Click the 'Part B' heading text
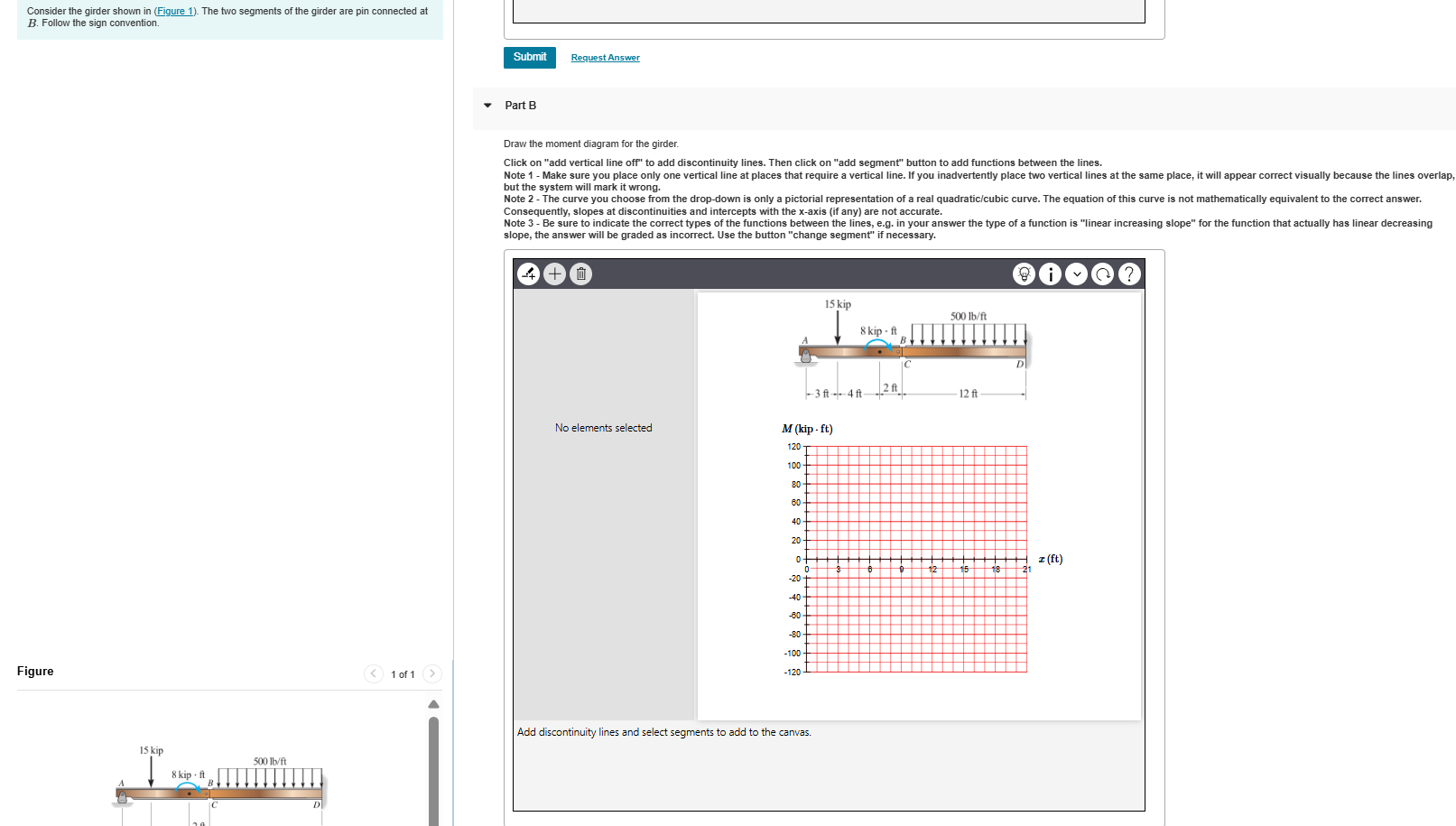This screenshot has width=1456, height=826. [x=521, y=106]
